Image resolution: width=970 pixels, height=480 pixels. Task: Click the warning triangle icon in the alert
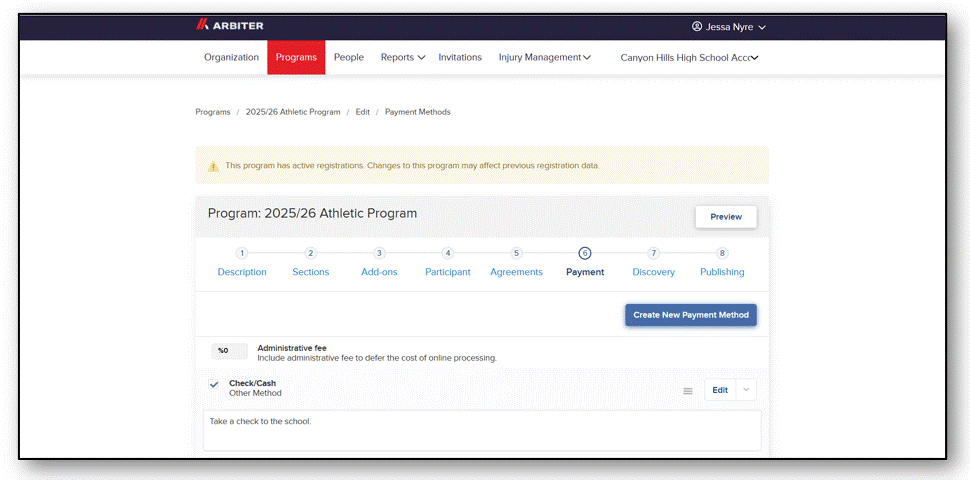pos(213,166)
